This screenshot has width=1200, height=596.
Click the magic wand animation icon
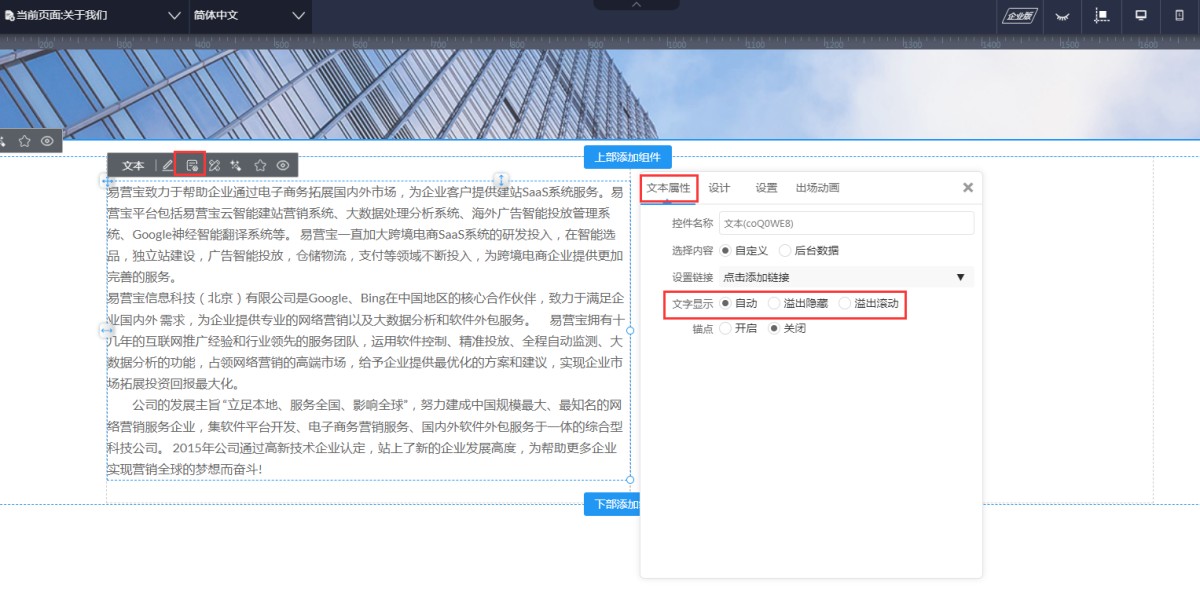click(236, 165)
